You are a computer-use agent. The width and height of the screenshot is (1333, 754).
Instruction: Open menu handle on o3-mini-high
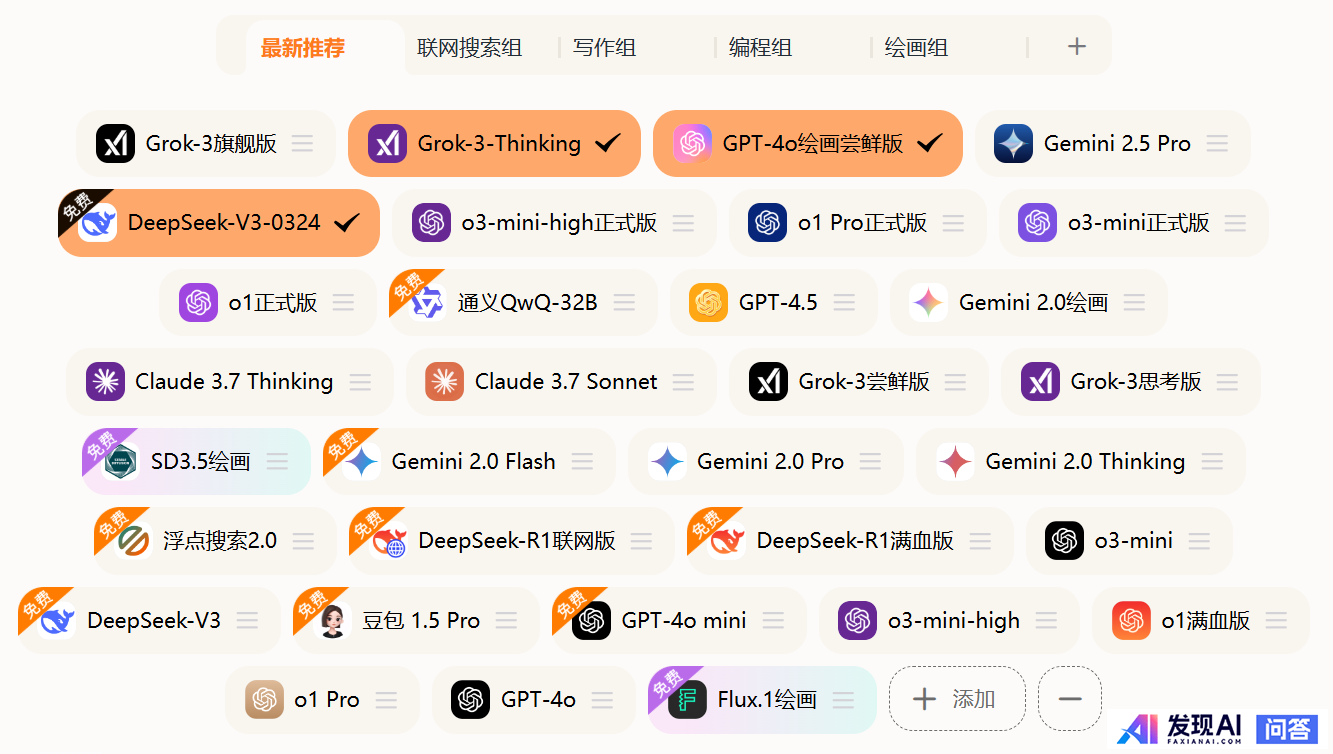pyautogui.click(x=1046, y=620)
